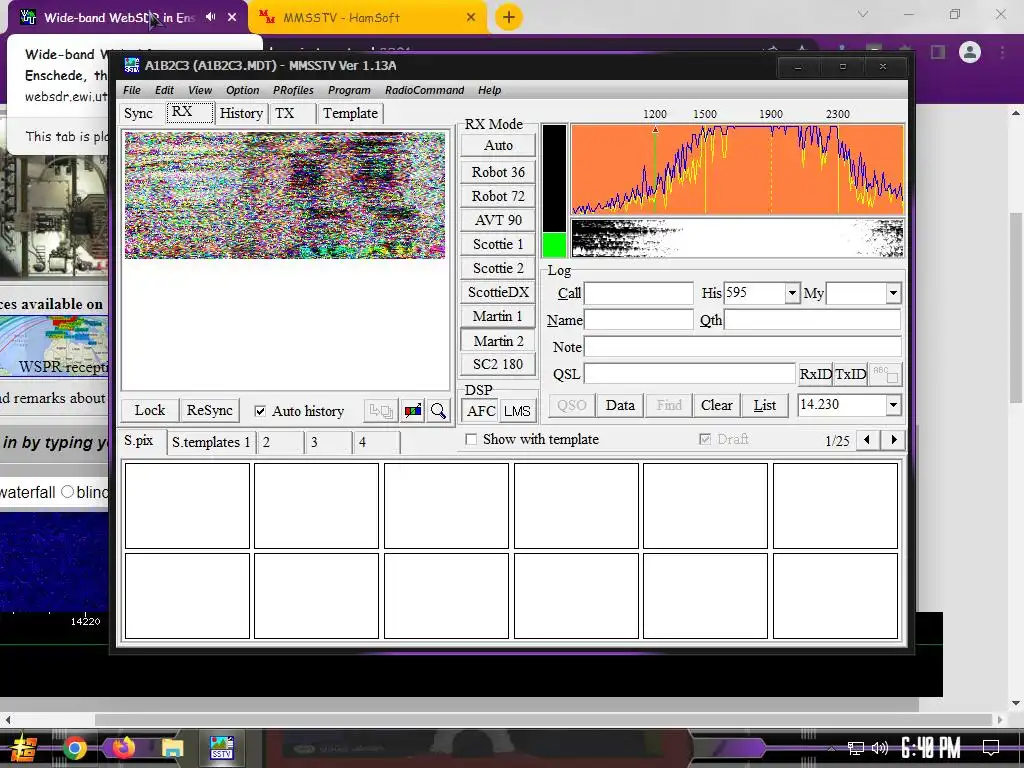1024x768 pixels.
Task: Click the green squelch level indicator
Action: tap(554, 245)
